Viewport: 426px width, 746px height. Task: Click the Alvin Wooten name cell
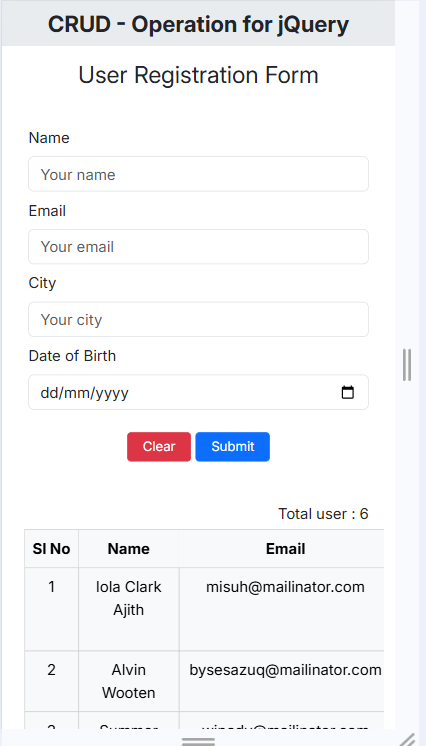coord(129,681)
